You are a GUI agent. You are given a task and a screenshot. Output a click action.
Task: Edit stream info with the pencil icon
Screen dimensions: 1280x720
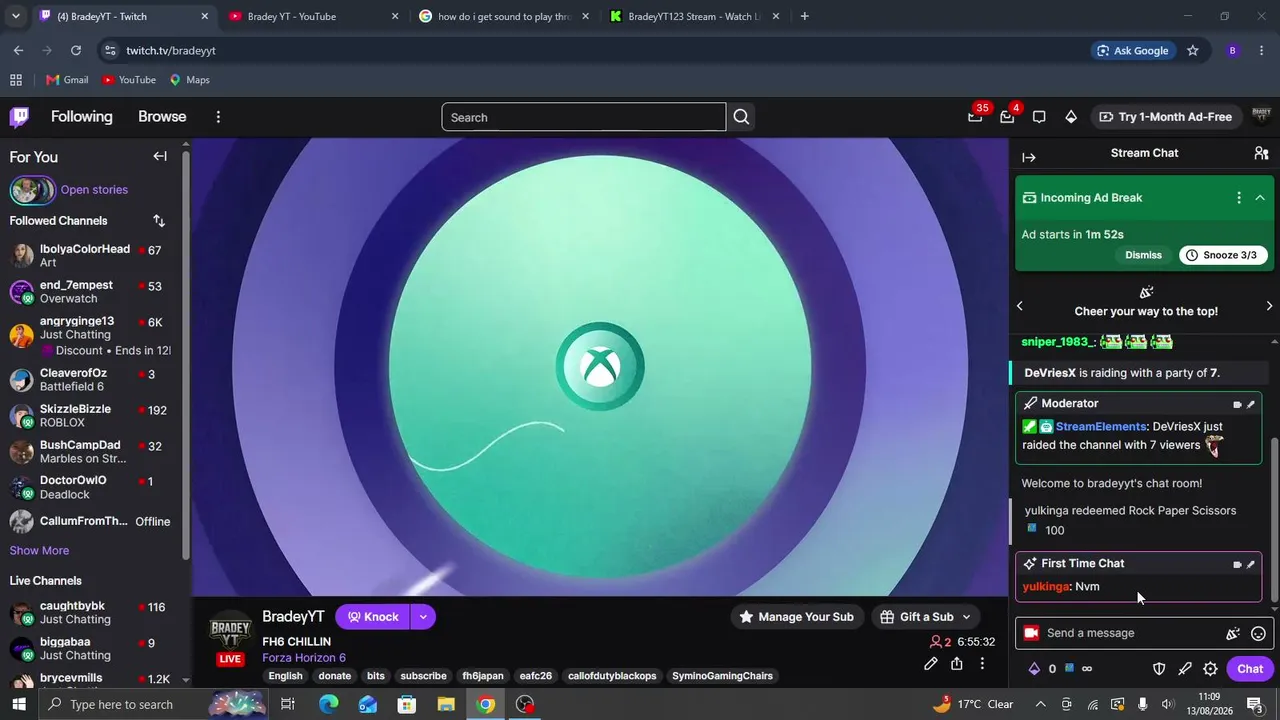pos(931,663)
